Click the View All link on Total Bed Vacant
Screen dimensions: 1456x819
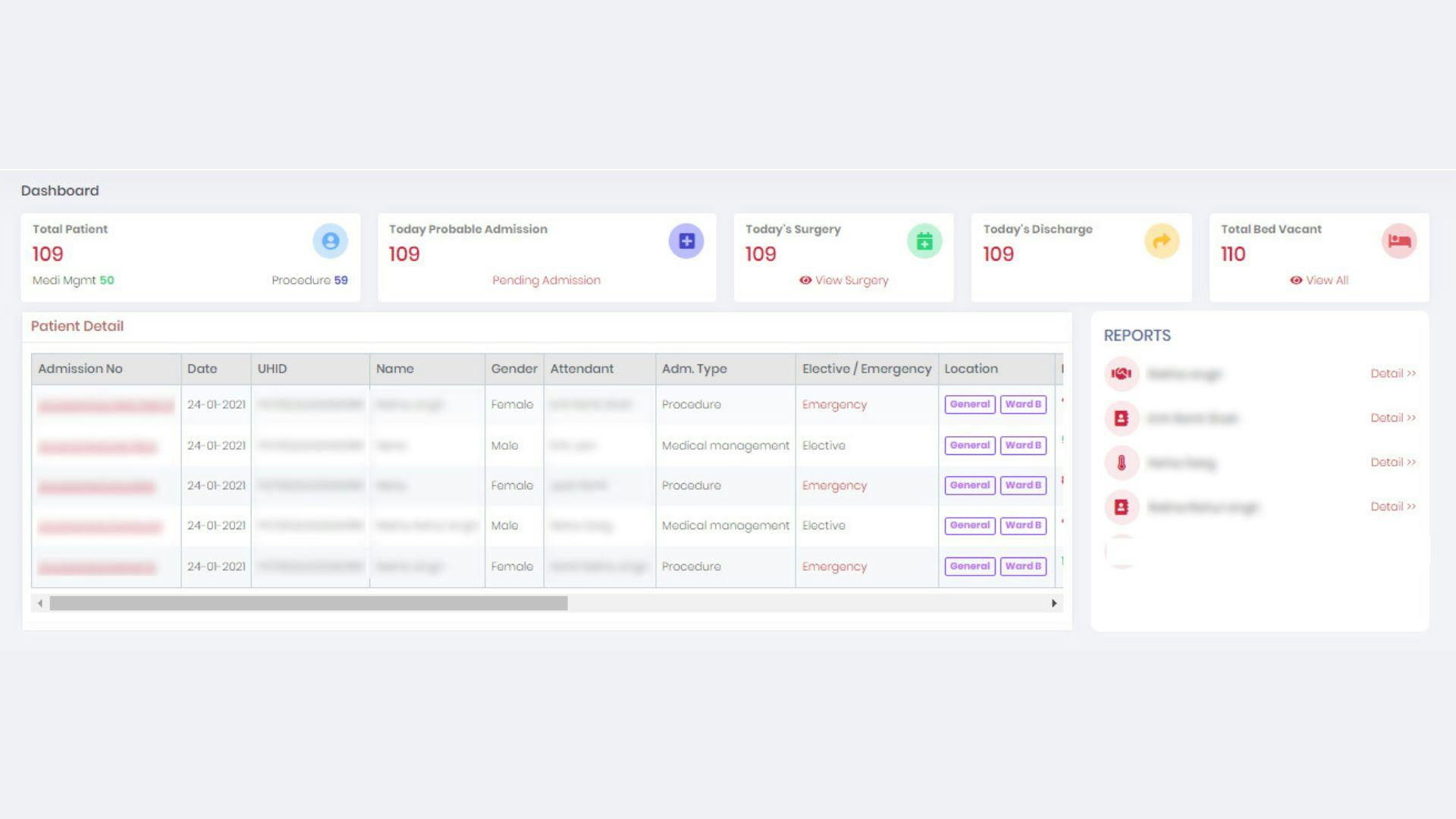point(1326,281)
